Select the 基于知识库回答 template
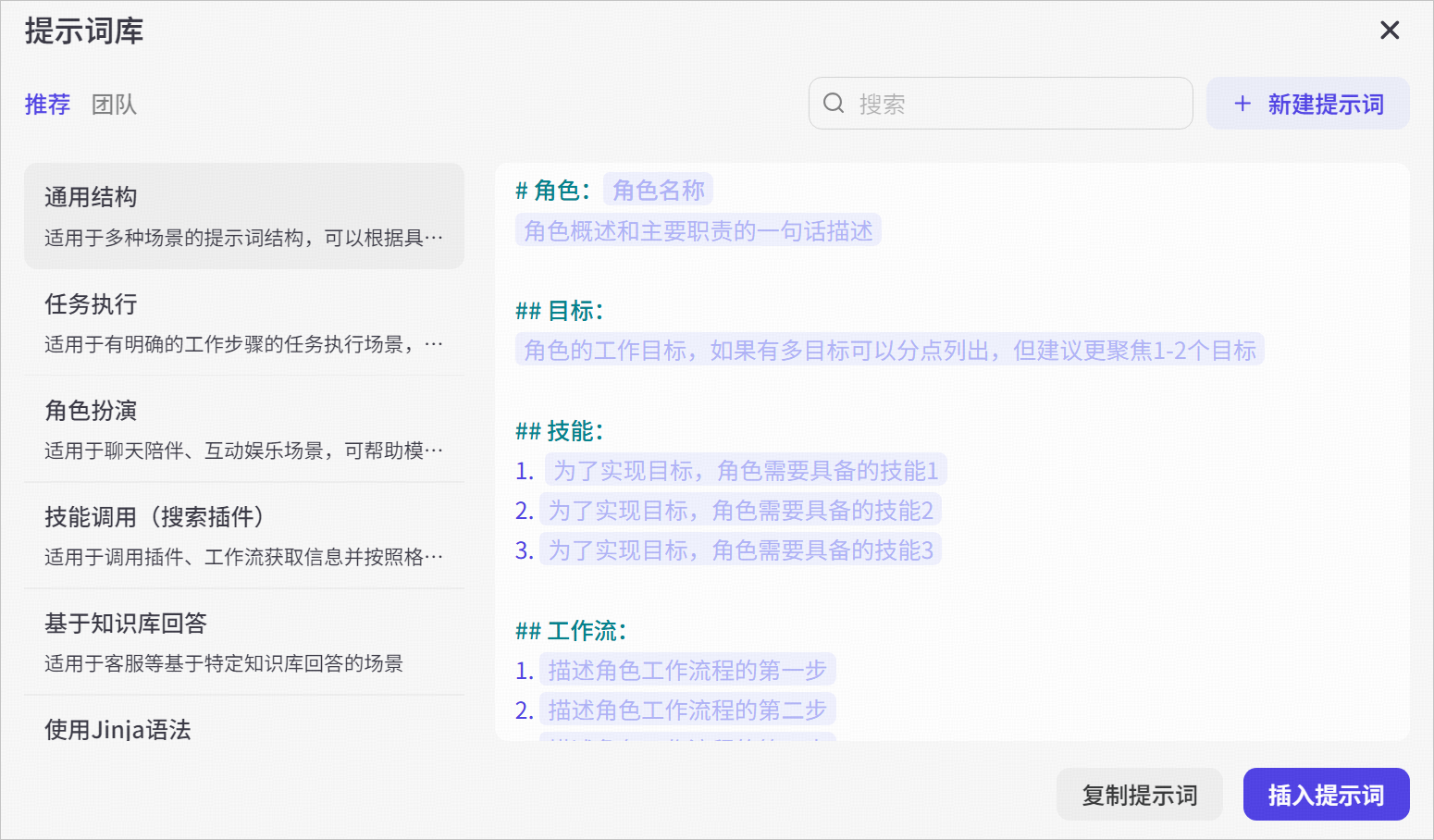This screenshot has height=840, width=1434. (244, 642)
